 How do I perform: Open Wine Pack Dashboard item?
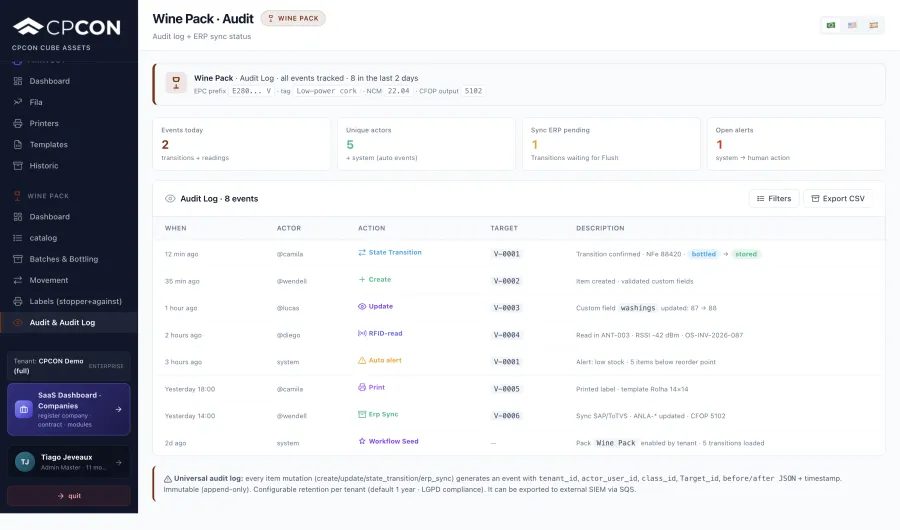69,216
